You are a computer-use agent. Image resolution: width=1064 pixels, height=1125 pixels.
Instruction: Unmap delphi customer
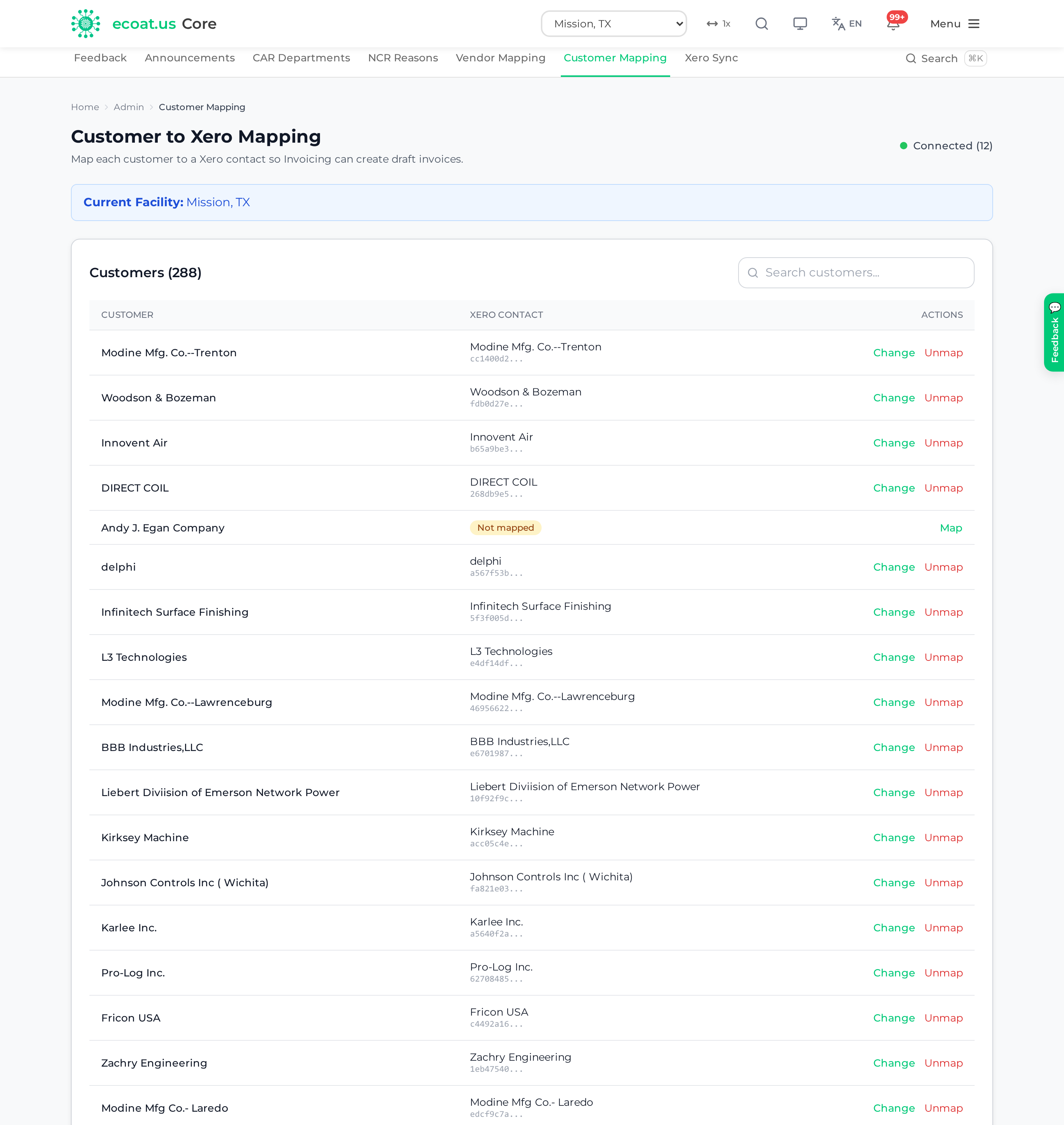[943, 567]
